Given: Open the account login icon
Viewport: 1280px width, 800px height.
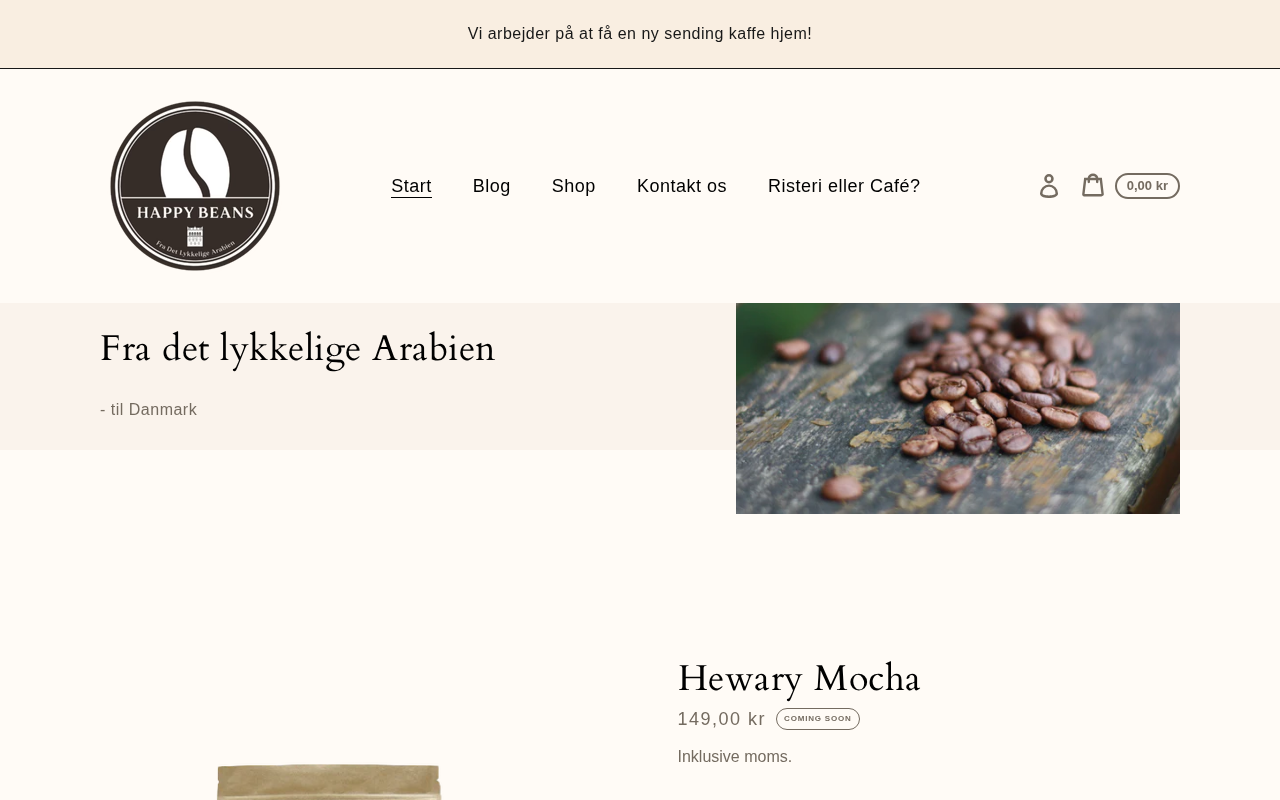Looking at the screenshot, I should [1049, 186].
